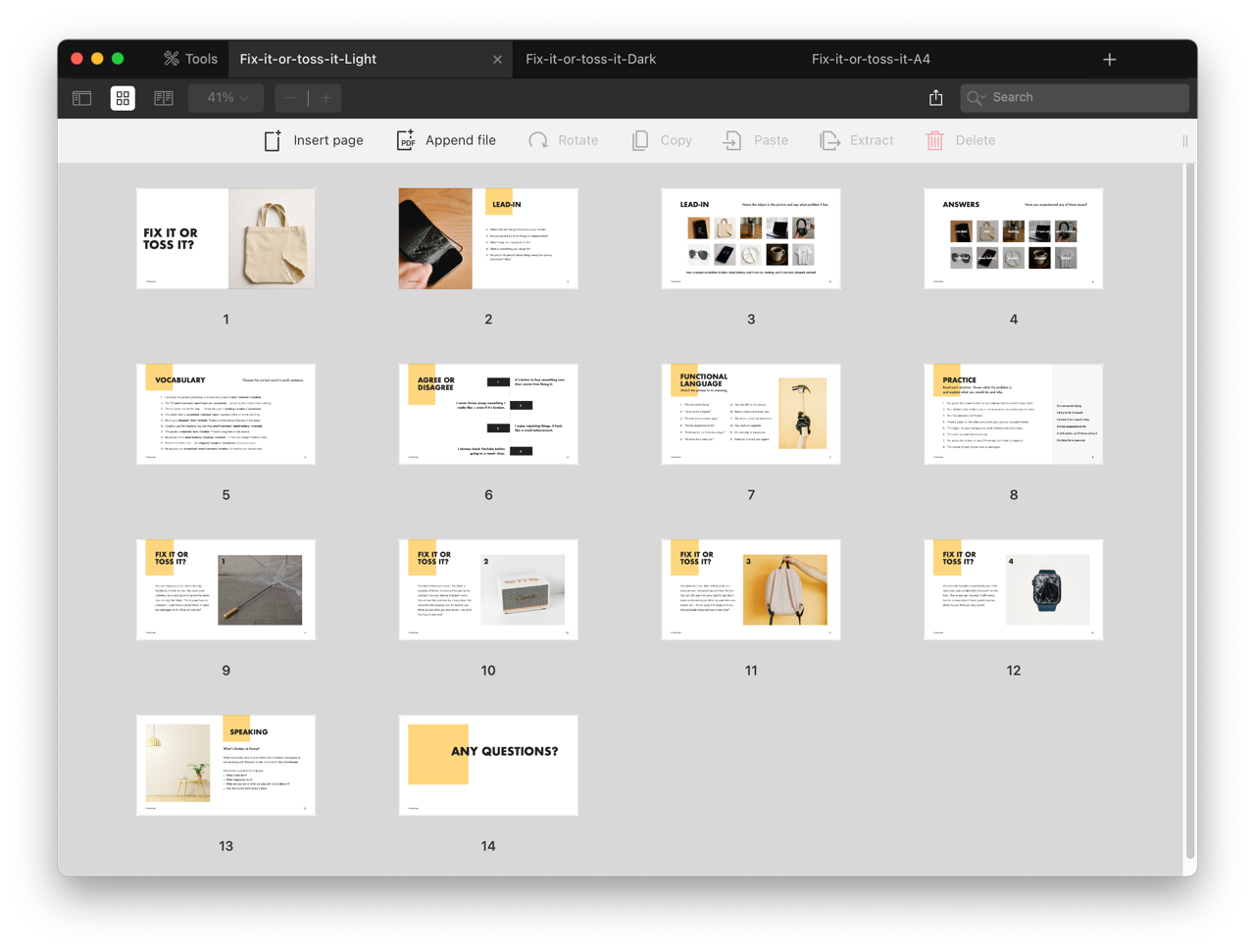
Task: Click the zoom in plus button
Action: pos(326,98)
